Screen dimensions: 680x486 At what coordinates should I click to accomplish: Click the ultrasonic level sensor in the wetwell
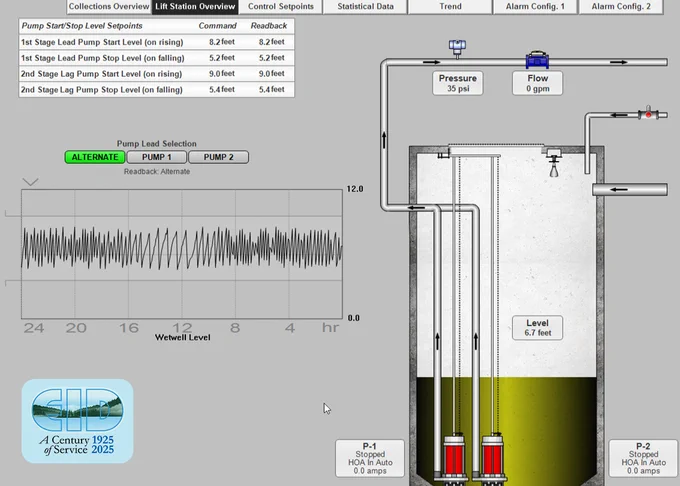pyautogui.click(x=553, y=162)
